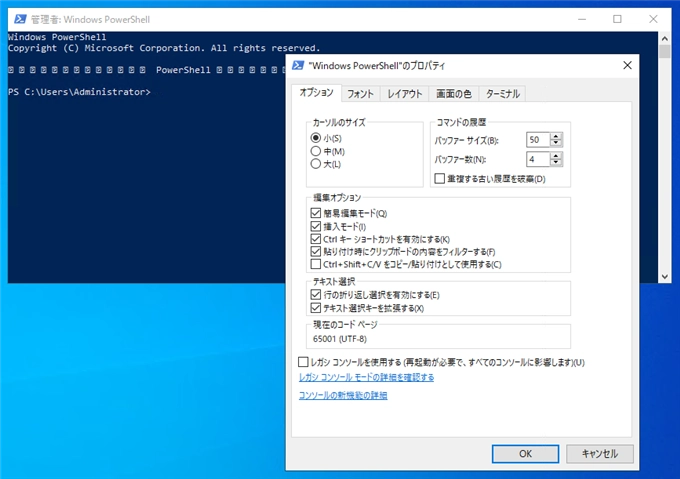680x479 pixels.
Task: Toggle テキスト選択キーを拡張する(X) checkbox
Action: (316, 308)
